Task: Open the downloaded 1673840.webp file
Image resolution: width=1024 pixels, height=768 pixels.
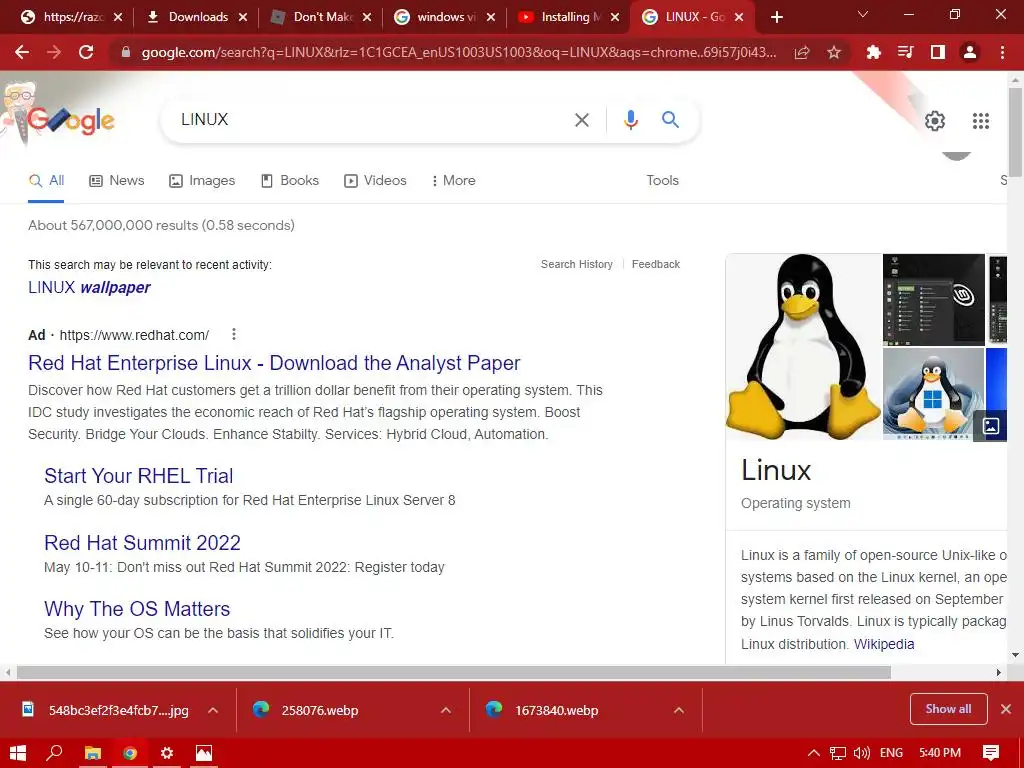Action: tap(556, 710)
